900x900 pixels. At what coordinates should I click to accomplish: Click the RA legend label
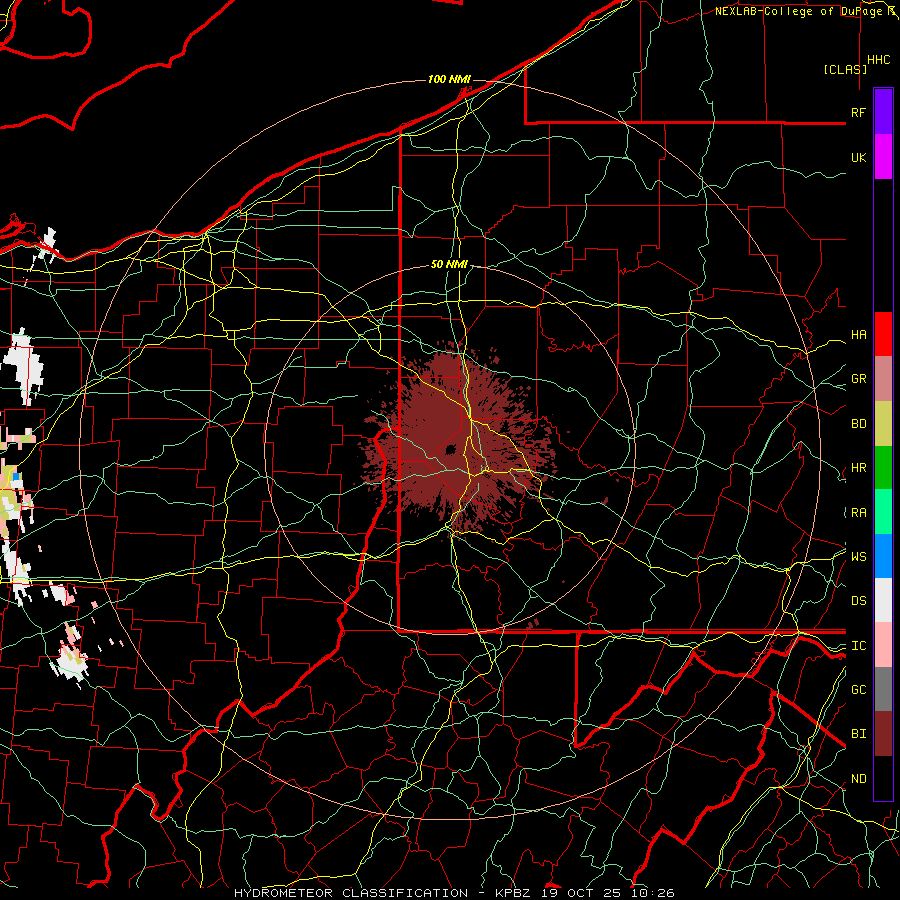pos(858,513)
